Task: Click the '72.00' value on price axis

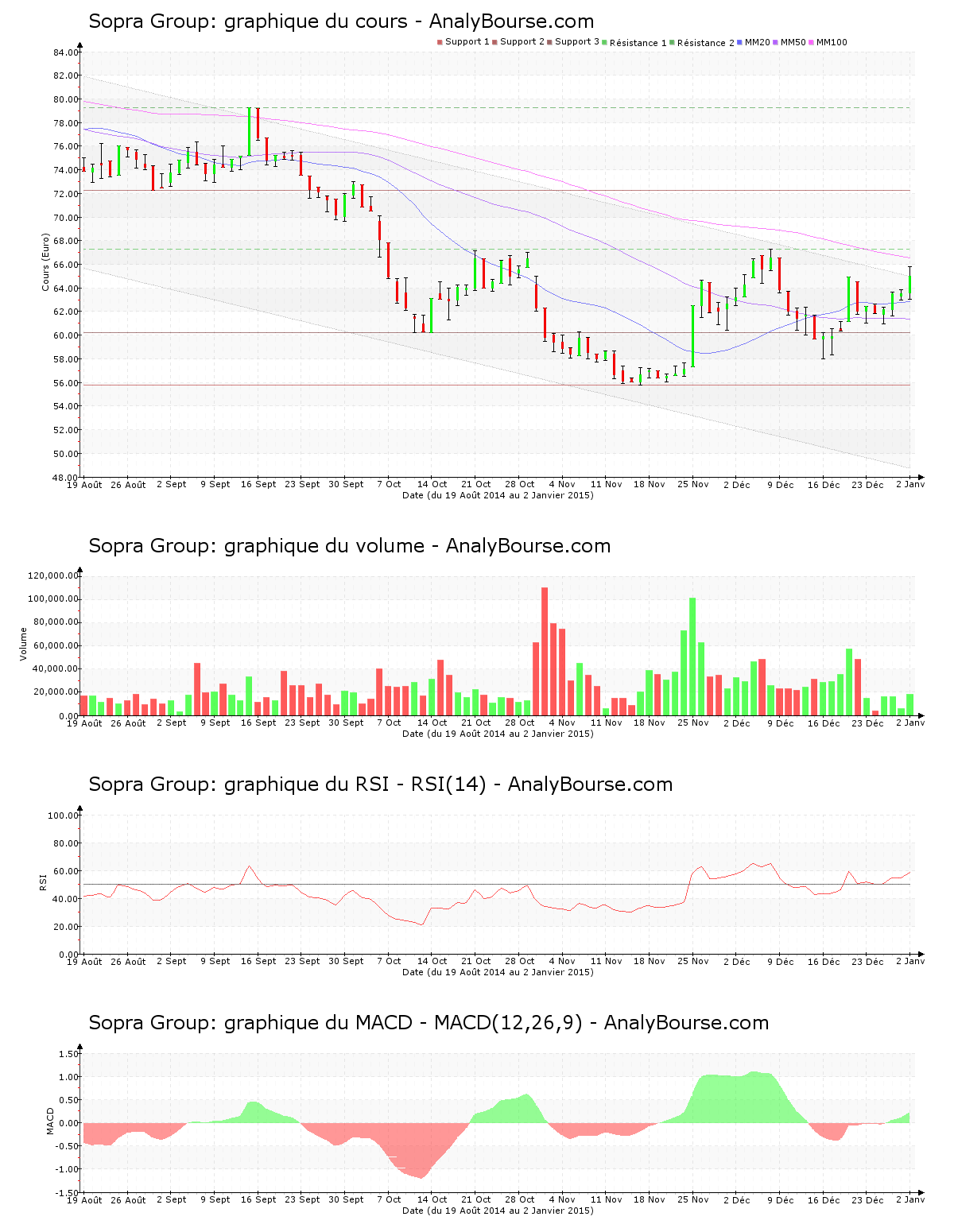Action: coord(66,194)
